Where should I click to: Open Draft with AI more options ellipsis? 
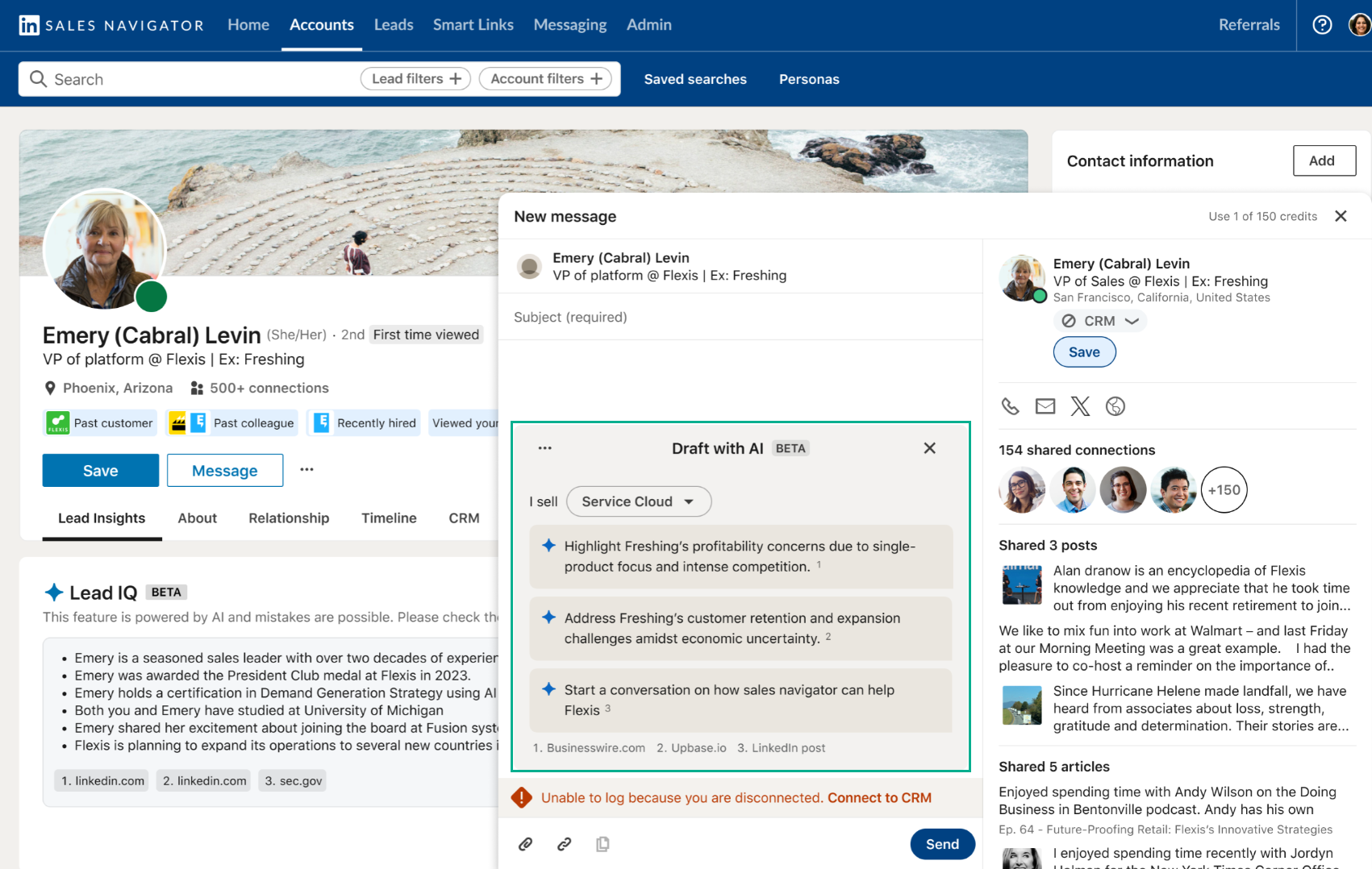(545, 448)
